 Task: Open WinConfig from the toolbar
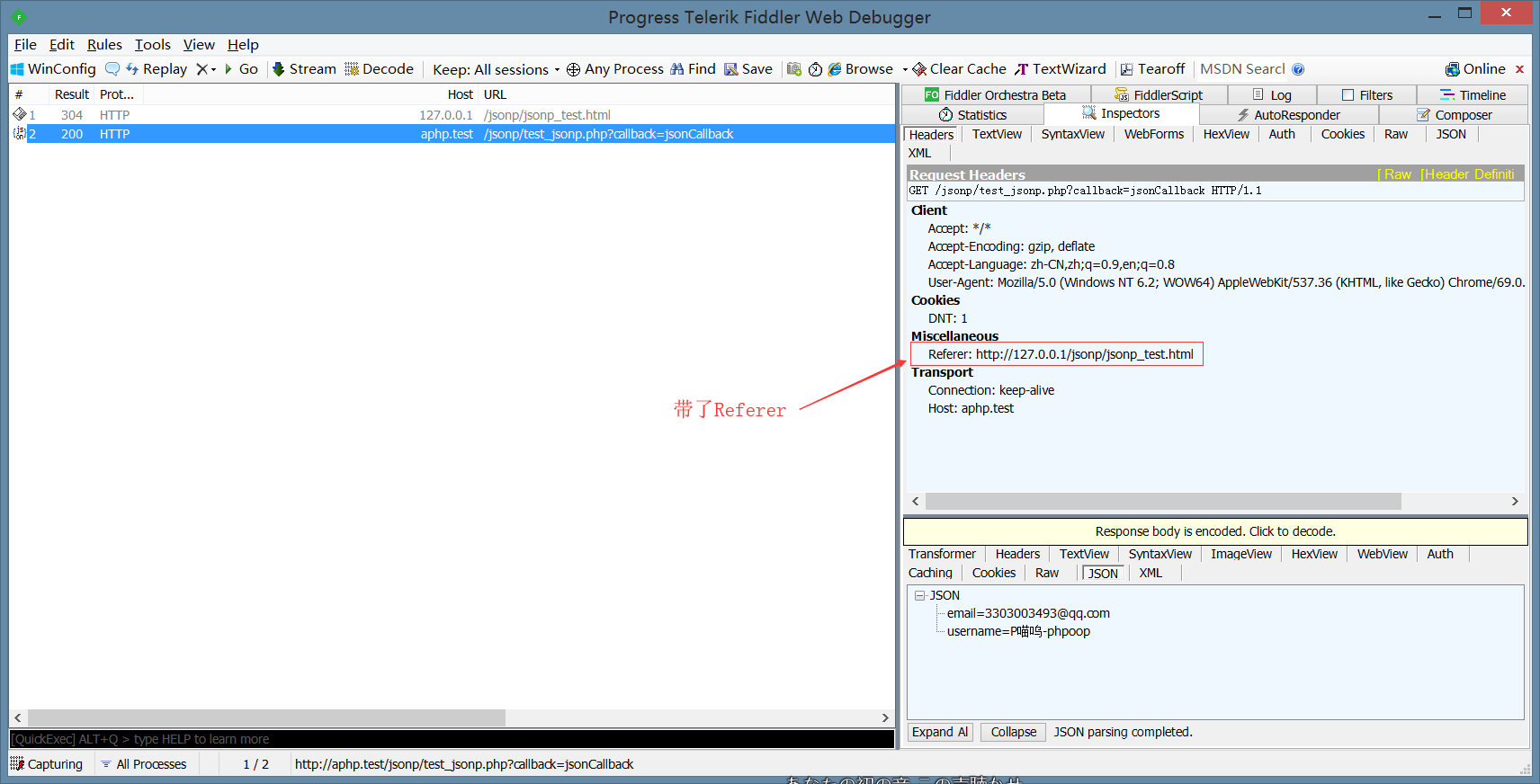click(53, 69)
